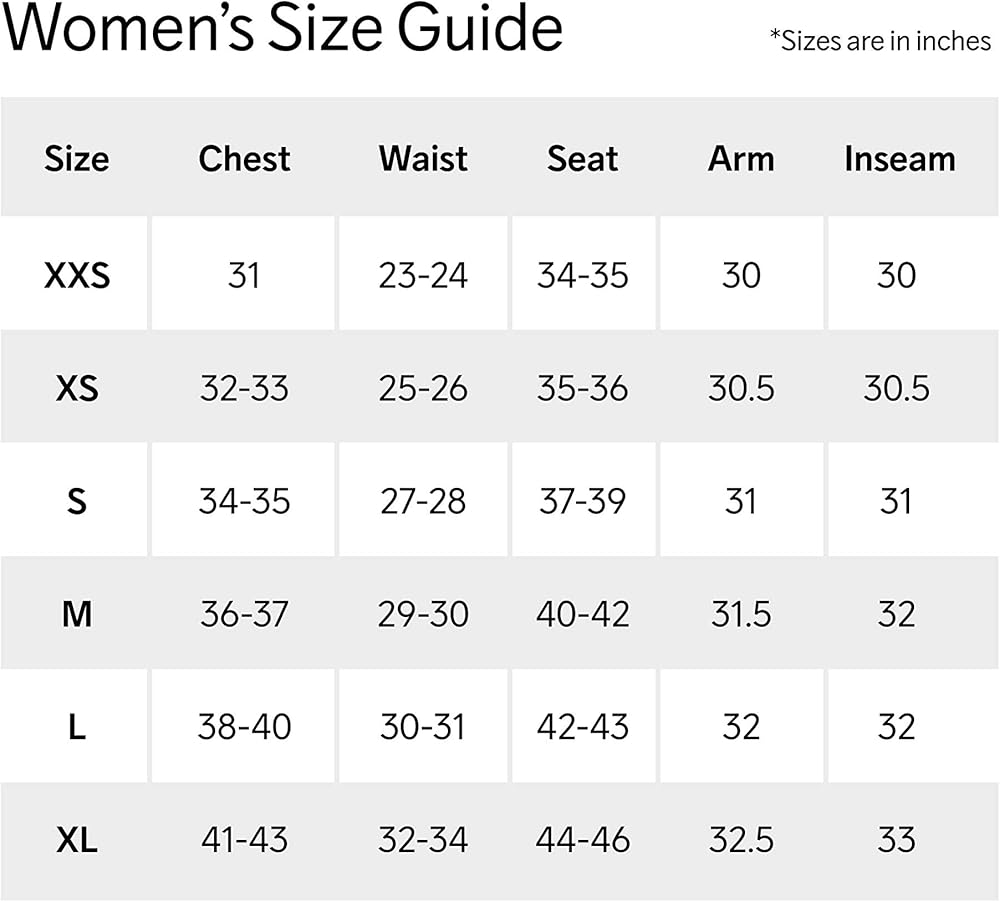This screenshot has width=1000, height=902.
Task: Select the Waist column header
Action: [x=423, y=159]
